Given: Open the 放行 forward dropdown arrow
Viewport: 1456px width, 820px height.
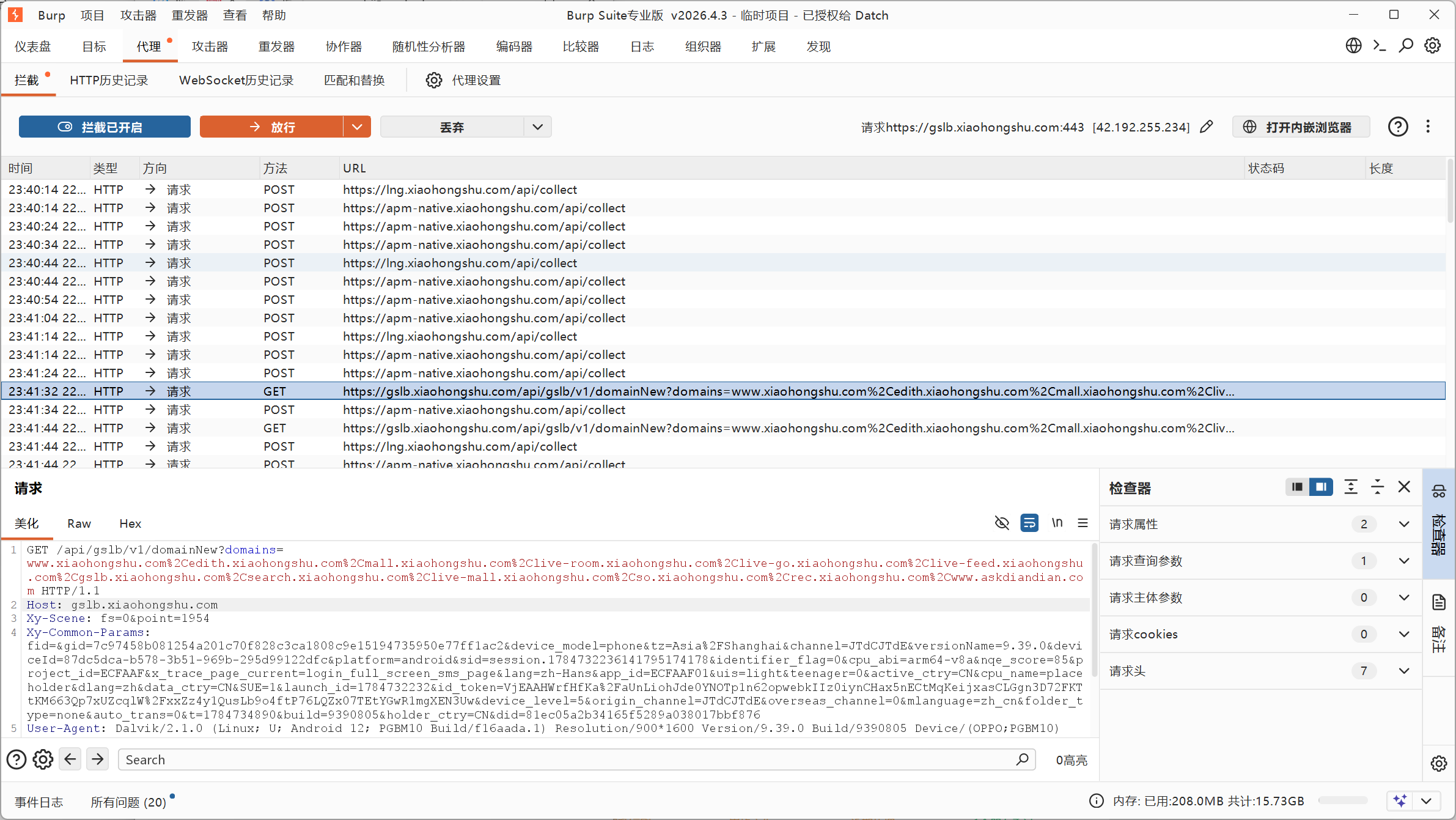Looking at the screenshot, I should (x=357, y=127).
